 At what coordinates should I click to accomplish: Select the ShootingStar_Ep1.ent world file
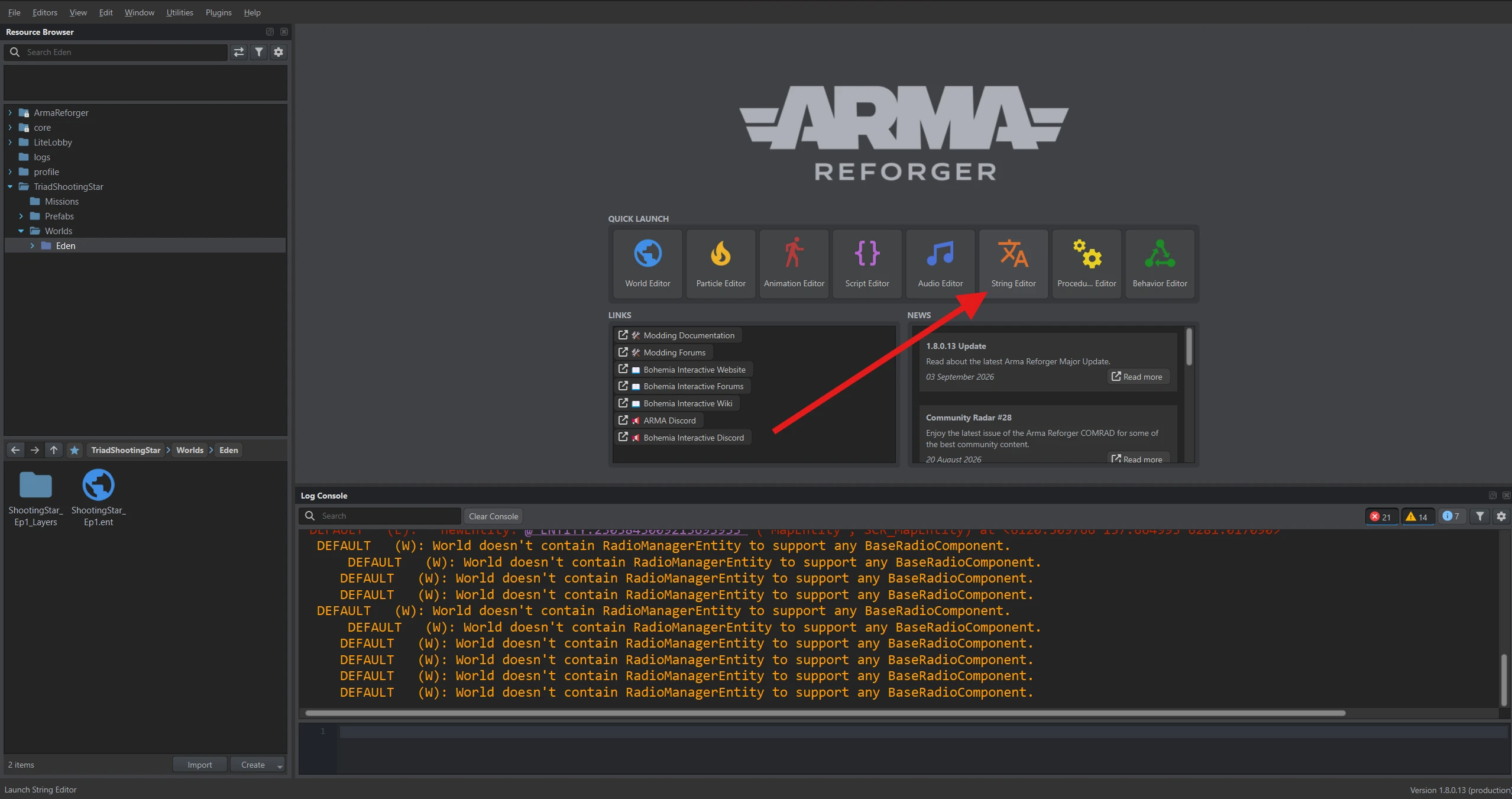tap(98, 497)
